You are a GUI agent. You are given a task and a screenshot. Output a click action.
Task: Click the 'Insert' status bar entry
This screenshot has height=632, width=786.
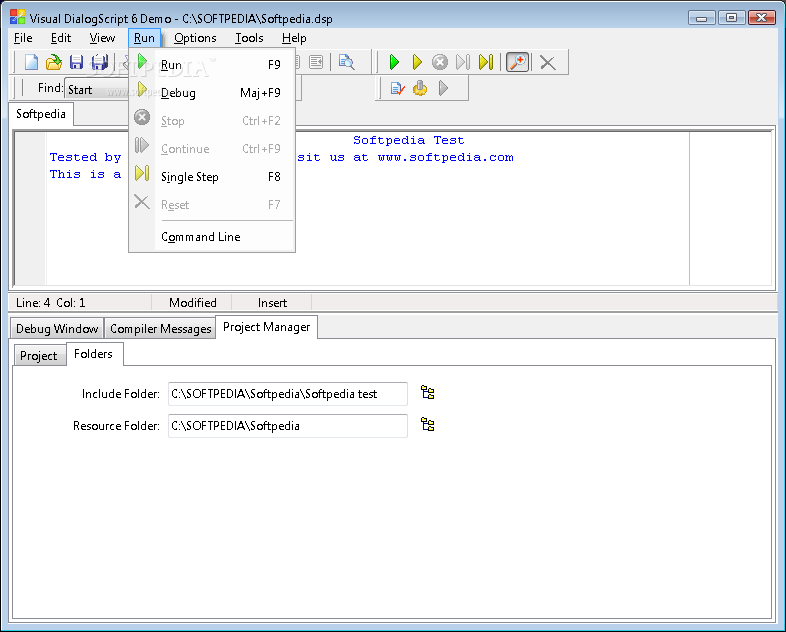click(x=272, y=303)
